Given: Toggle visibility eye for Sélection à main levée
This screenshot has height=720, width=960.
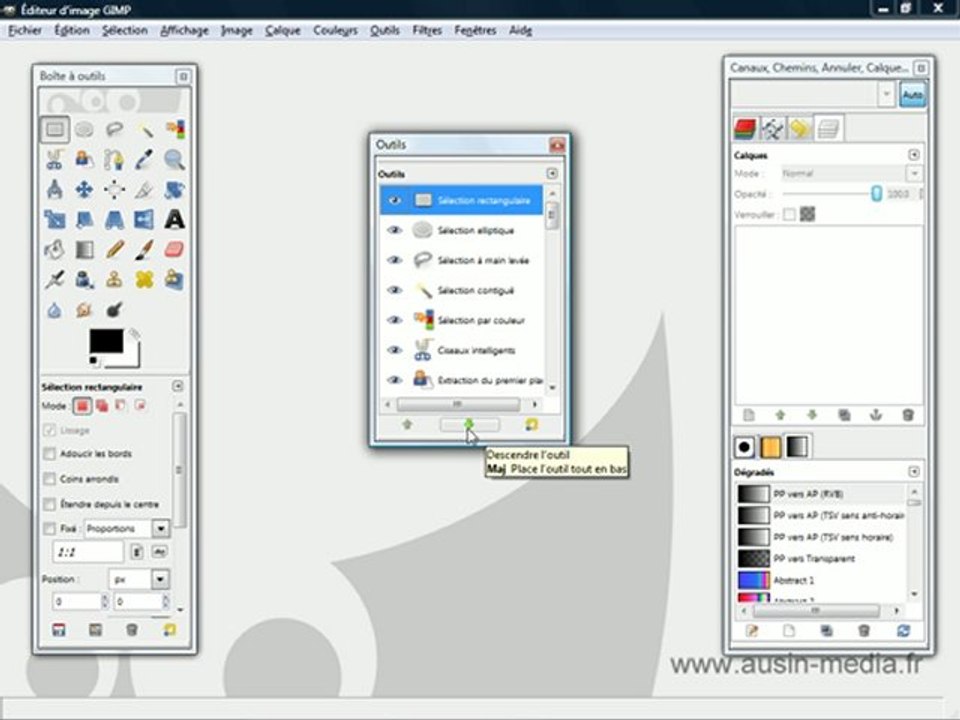Looking at the screenshot, I should 395,260.
